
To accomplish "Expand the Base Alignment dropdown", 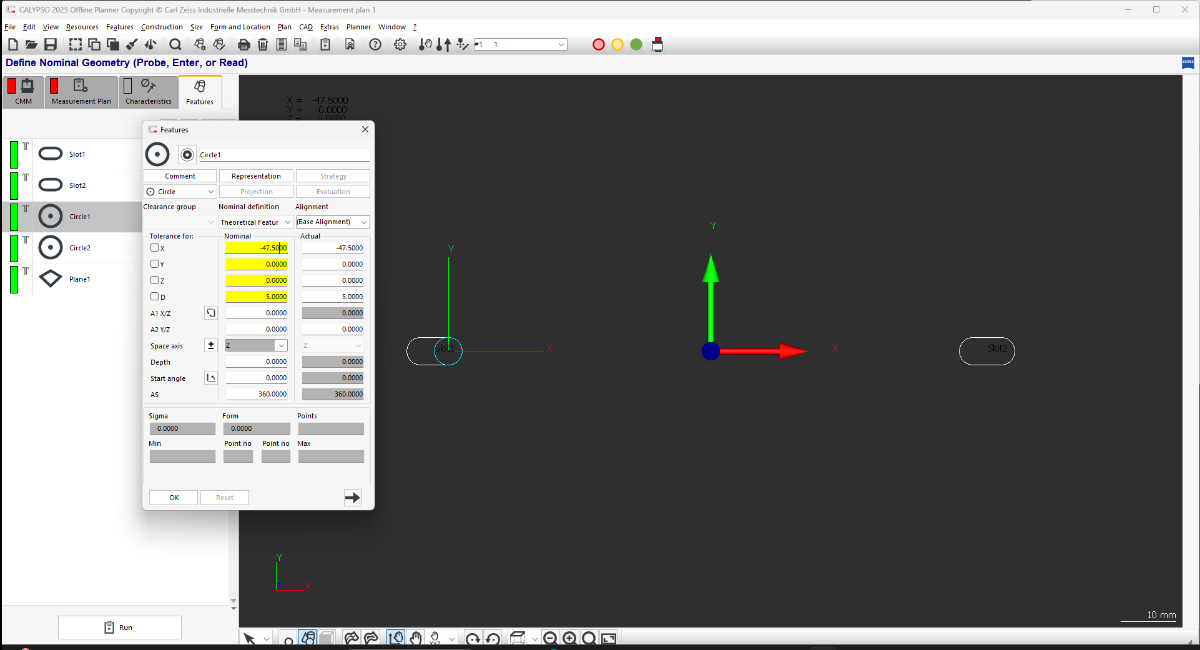I will (332, 222).
